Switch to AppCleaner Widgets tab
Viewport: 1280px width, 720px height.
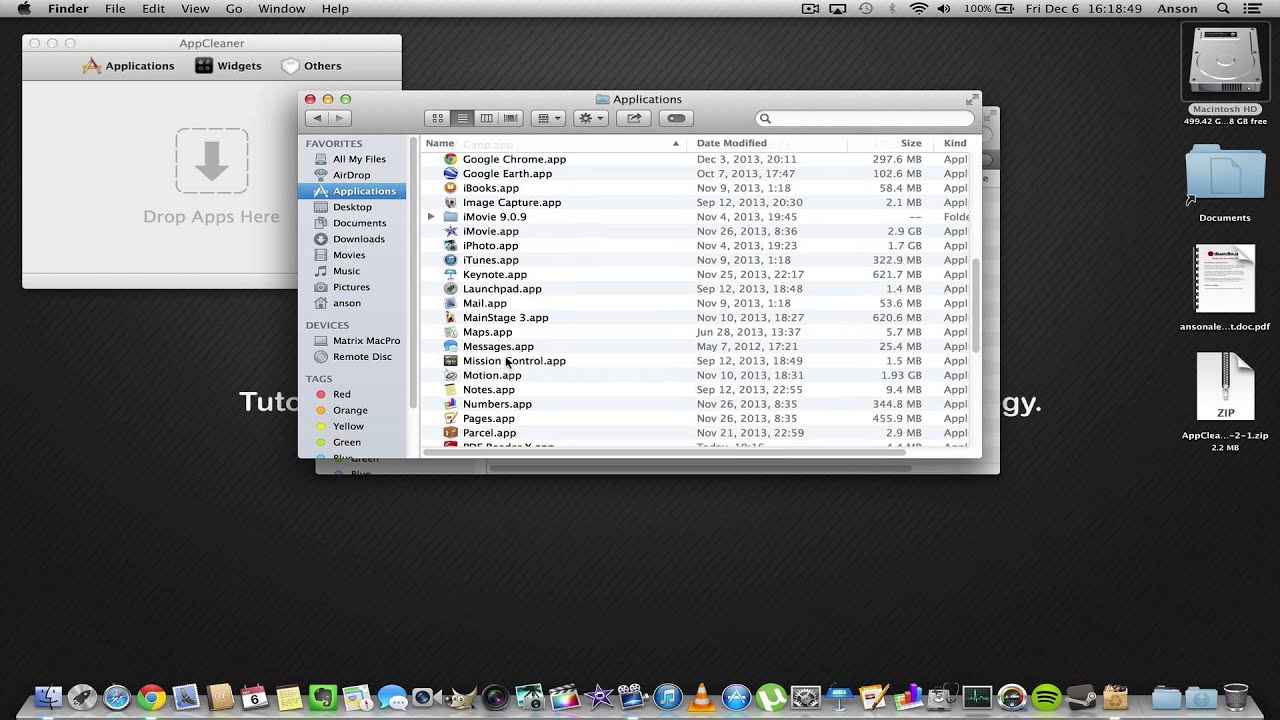click(x=228, y=66)
